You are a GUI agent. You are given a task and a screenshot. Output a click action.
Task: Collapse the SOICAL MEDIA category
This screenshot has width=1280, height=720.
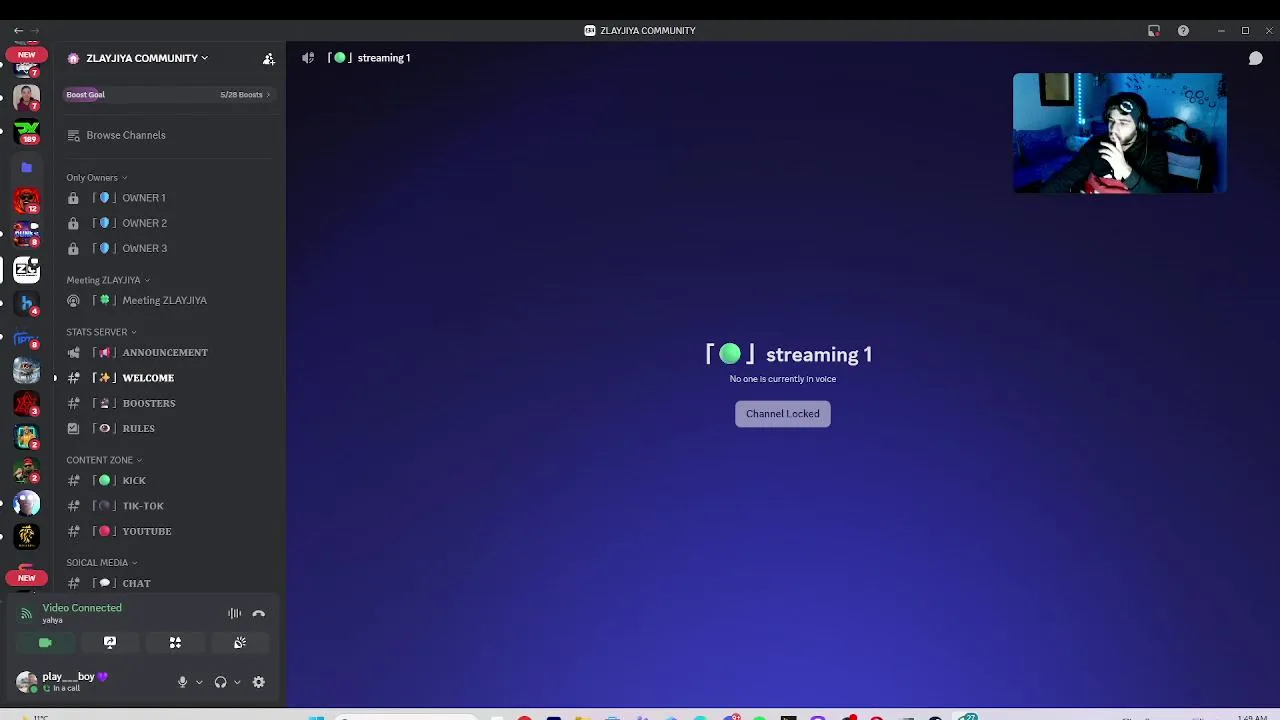101,563
